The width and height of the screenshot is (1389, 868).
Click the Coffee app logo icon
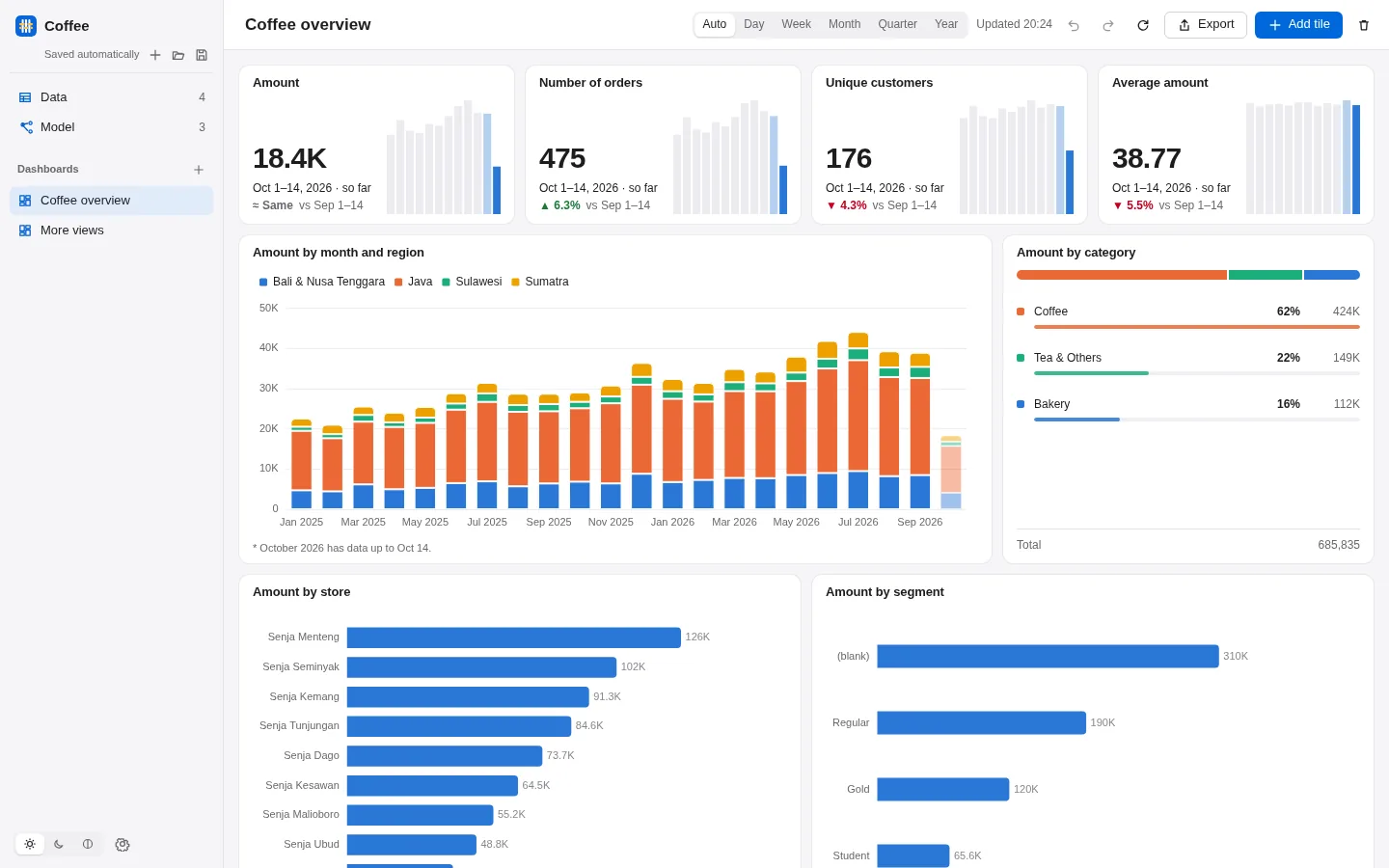26,26
